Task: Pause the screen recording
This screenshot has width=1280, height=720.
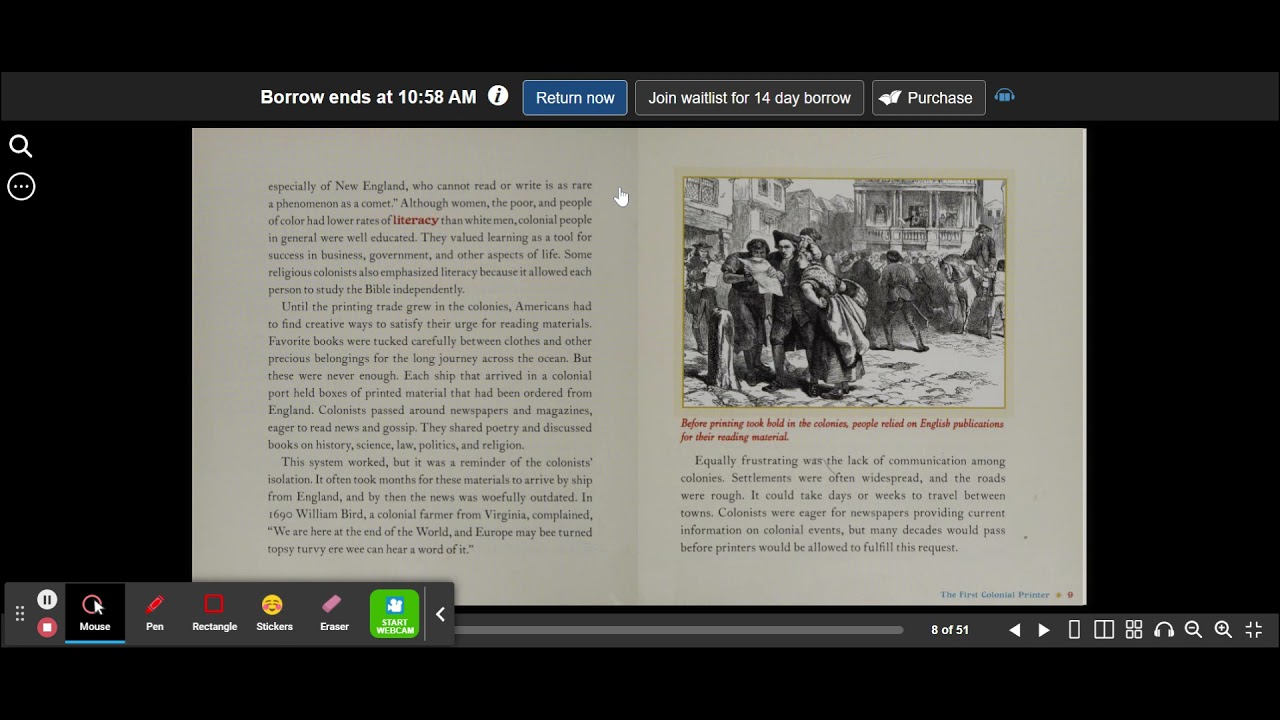Action: coord(47,600)
